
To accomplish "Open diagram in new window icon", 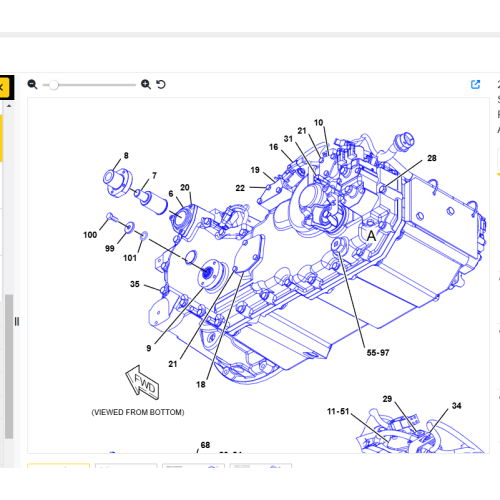I will [x=475, y=84].
